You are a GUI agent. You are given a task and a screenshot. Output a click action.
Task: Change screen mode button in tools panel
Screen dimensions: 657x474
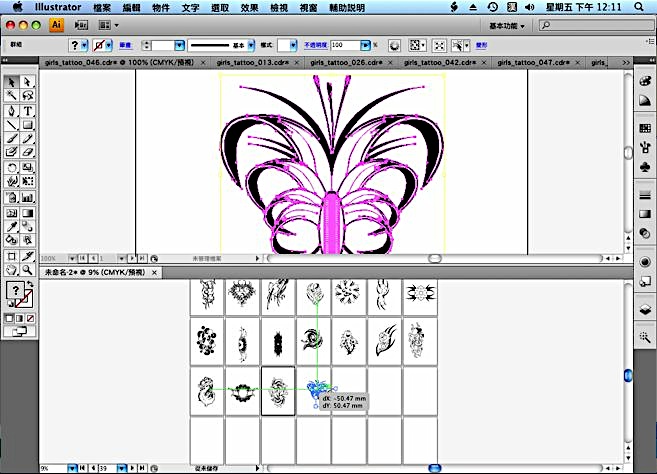[19, 332]
